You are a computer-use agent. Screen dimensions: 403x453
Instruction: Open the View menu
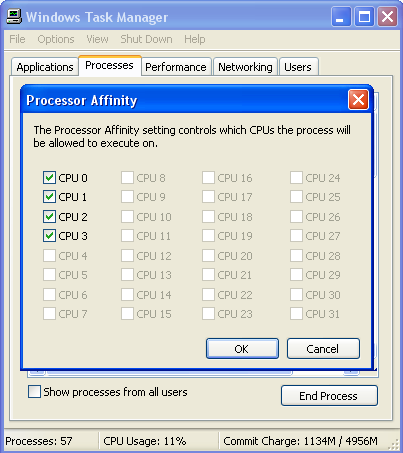coord(97,39)
